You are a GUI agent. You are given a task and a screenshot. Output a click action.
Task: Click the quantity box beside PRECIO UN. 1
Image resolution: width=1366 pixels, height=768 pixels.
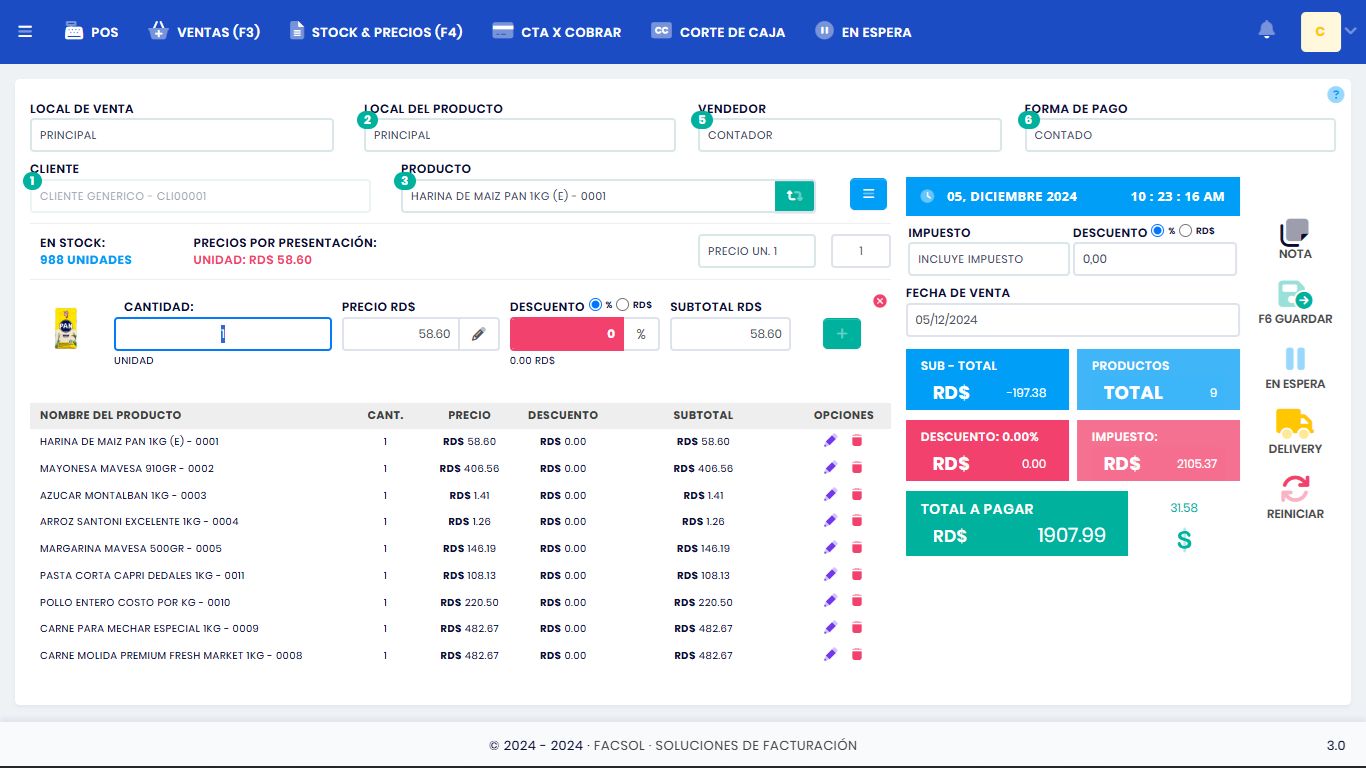click(860, 251)
